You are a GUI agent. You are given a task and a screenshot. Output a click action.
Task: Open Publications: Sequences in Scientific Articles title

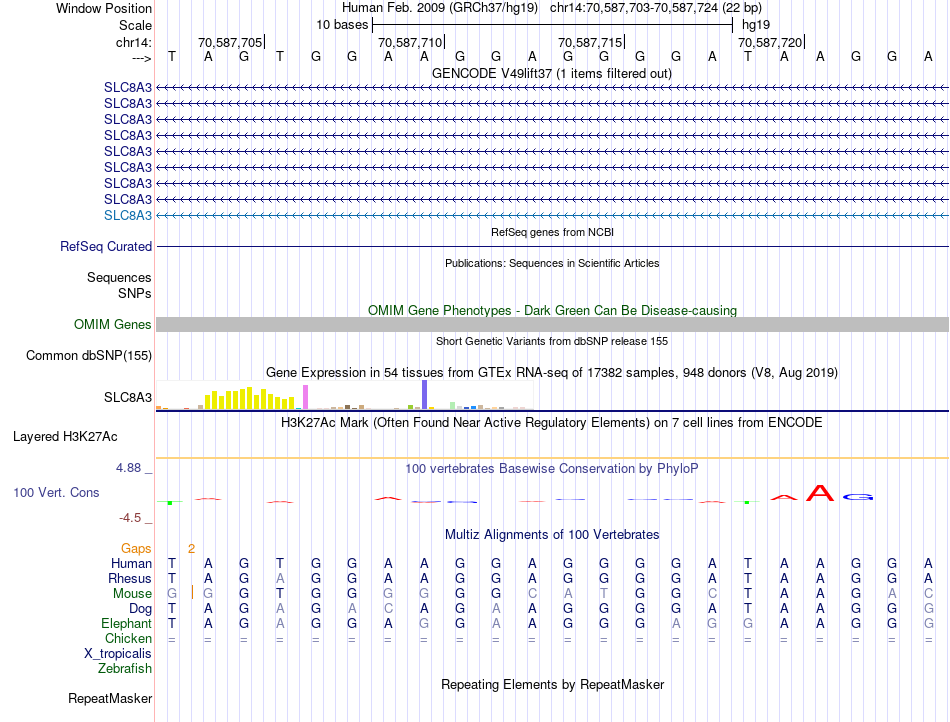point(552,263)
